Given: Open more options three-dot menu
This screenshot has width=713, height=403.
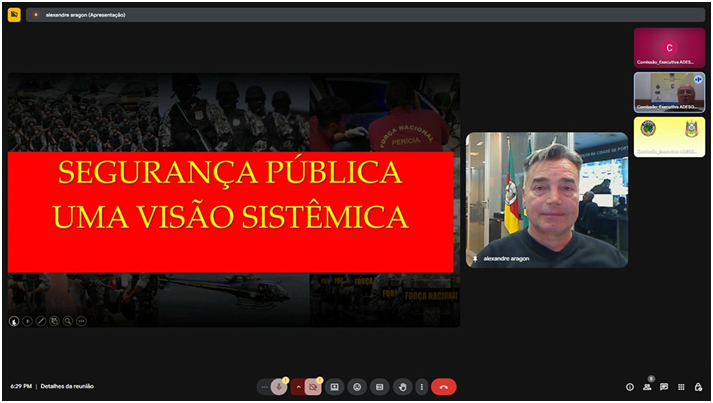Looking at the screenshot, I should click(421, 387).
